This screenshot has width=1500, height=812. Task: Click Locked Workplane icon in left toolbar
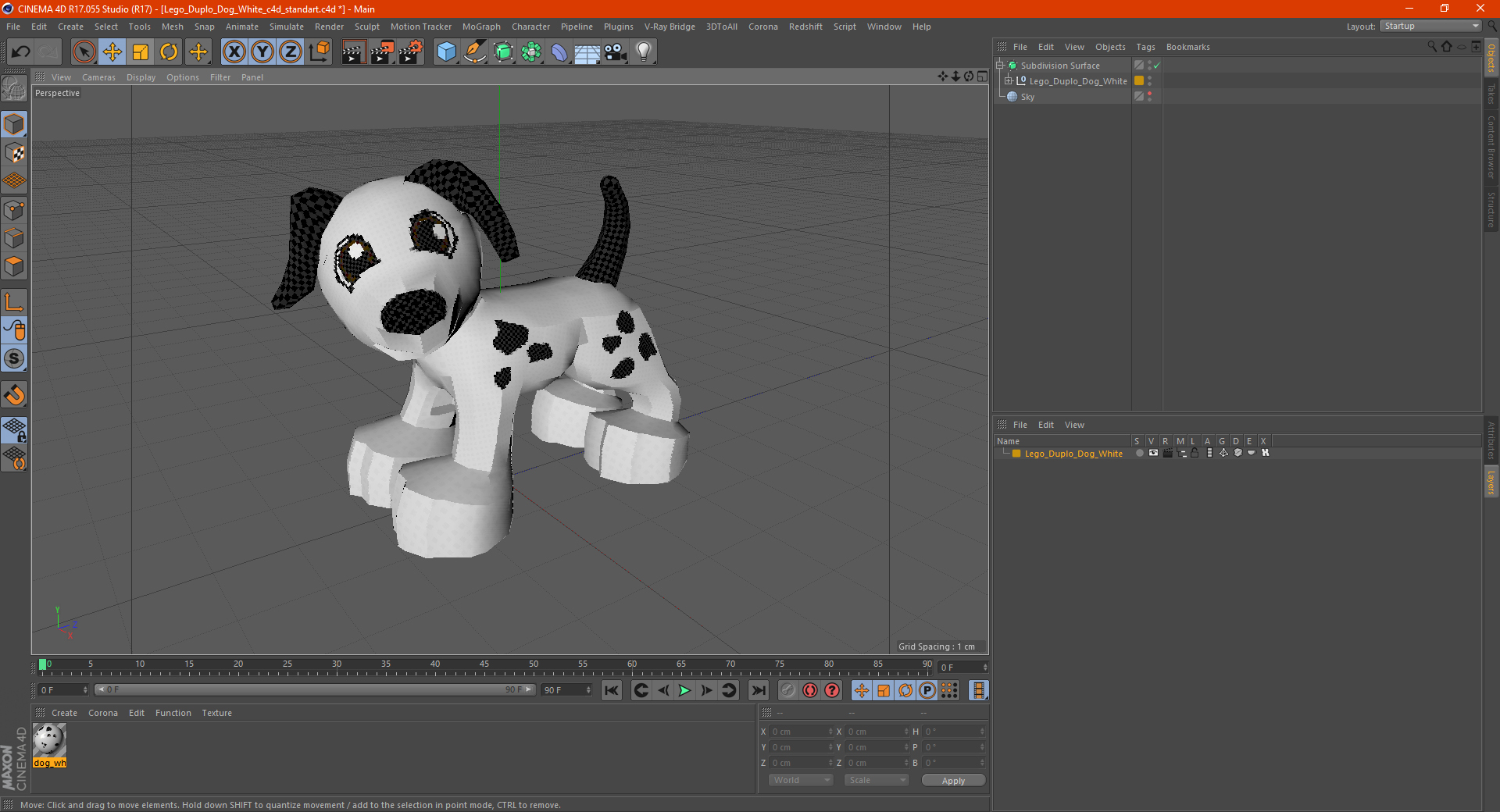pyautogui.click(x=14, y=429)
